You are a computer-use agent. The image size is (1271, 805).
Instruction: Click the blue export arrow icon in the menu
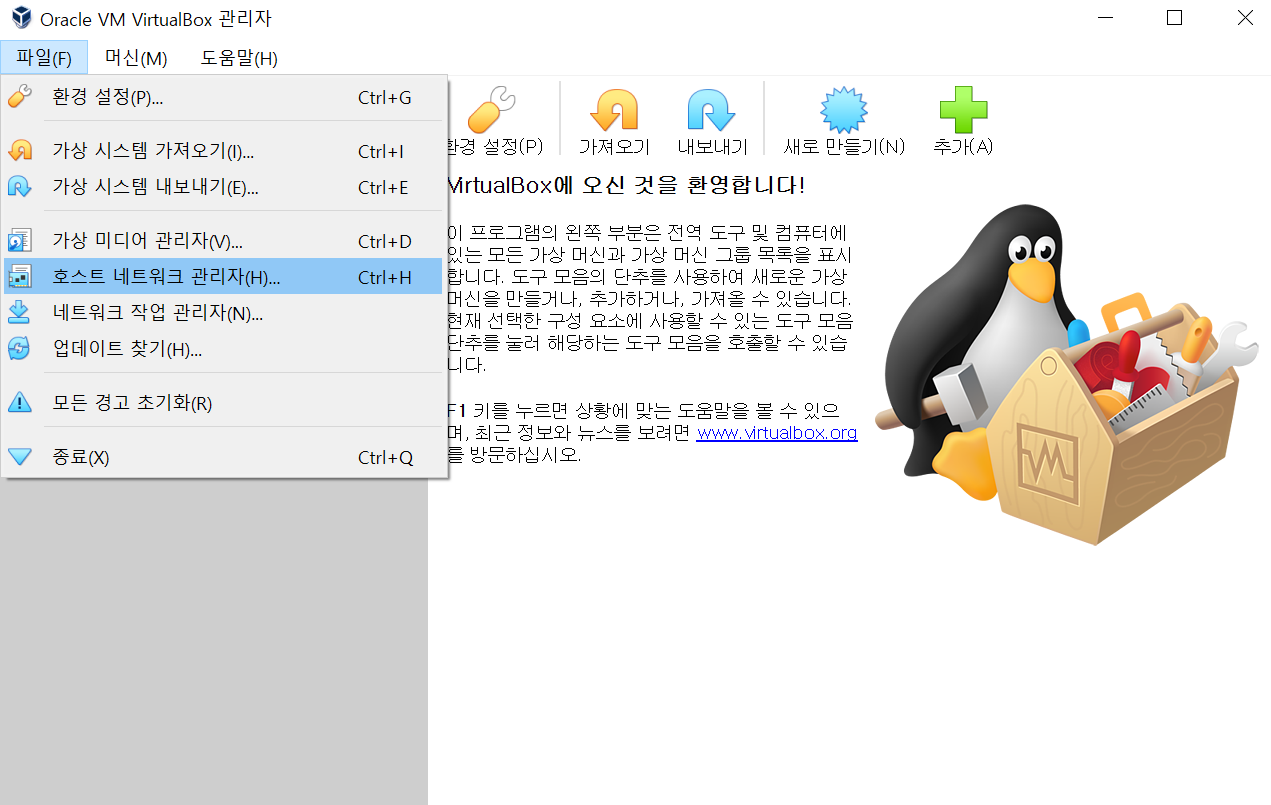click(x=20, y=187)
